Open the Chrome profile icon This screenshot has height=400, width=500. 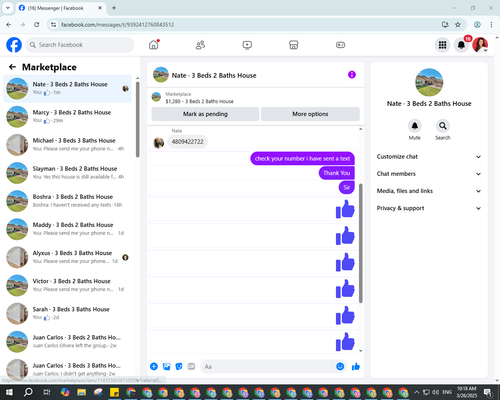(x=477, y=25)
